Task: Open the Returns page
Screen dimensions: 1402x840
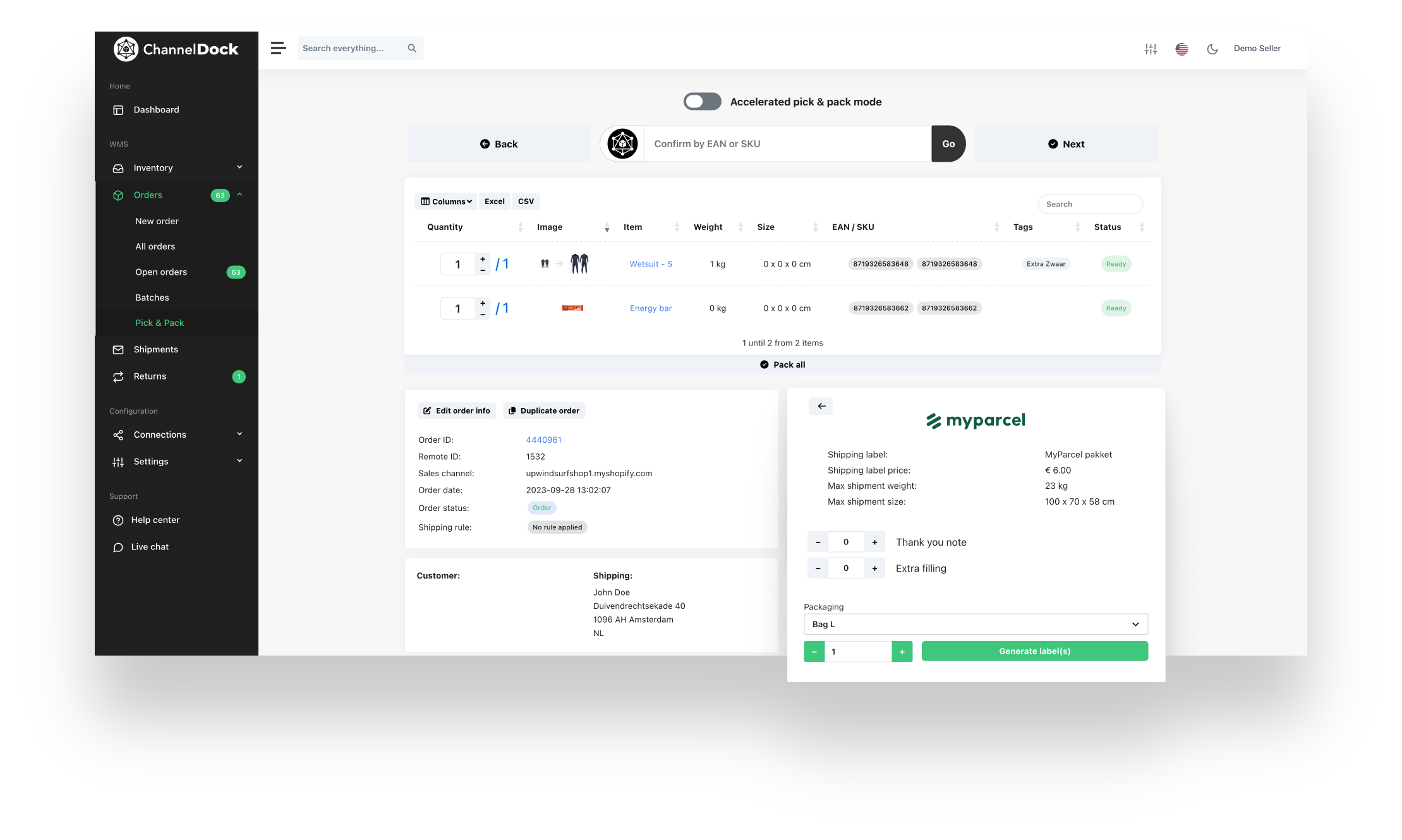Action: [x=150, y=376]
